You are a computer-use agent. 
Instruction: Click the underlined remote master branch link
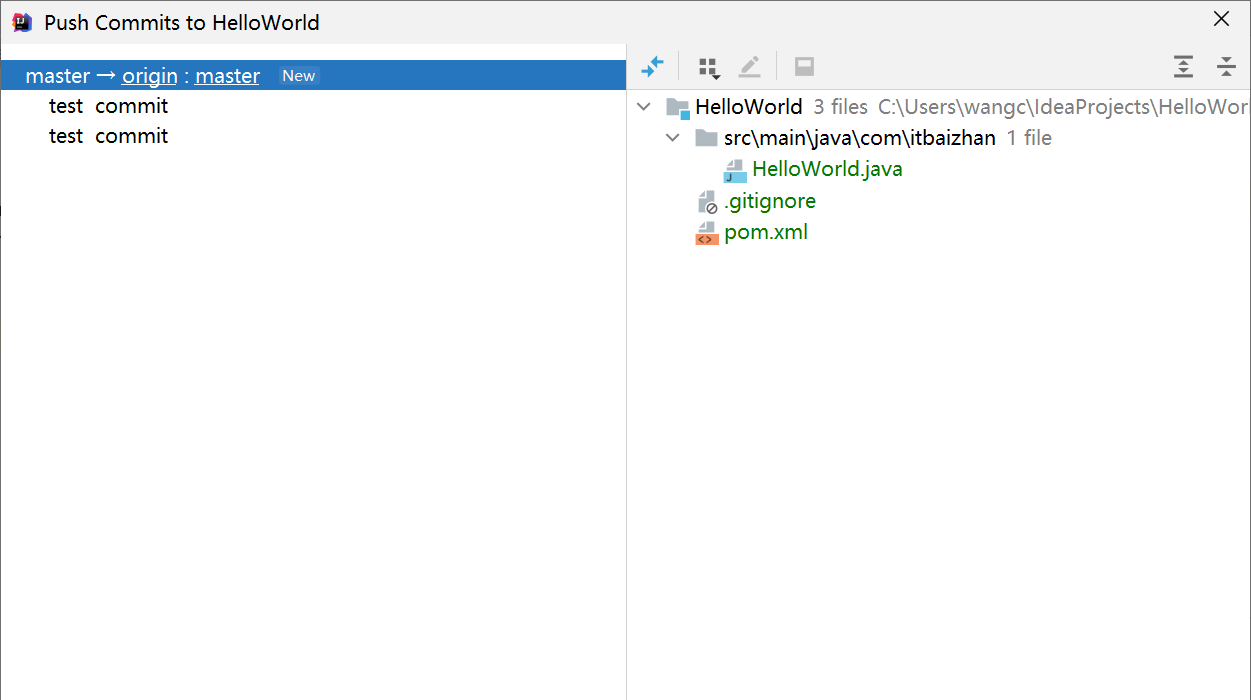pos(227,76)
